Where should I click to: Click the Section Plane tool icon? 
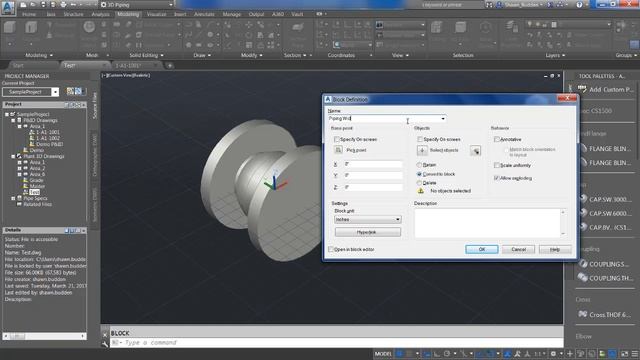(x=298, y=28)
